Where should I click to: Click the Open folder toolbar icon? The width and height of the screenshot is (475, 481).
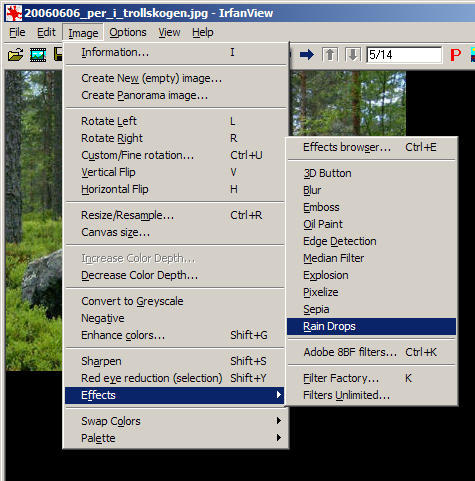16,55
